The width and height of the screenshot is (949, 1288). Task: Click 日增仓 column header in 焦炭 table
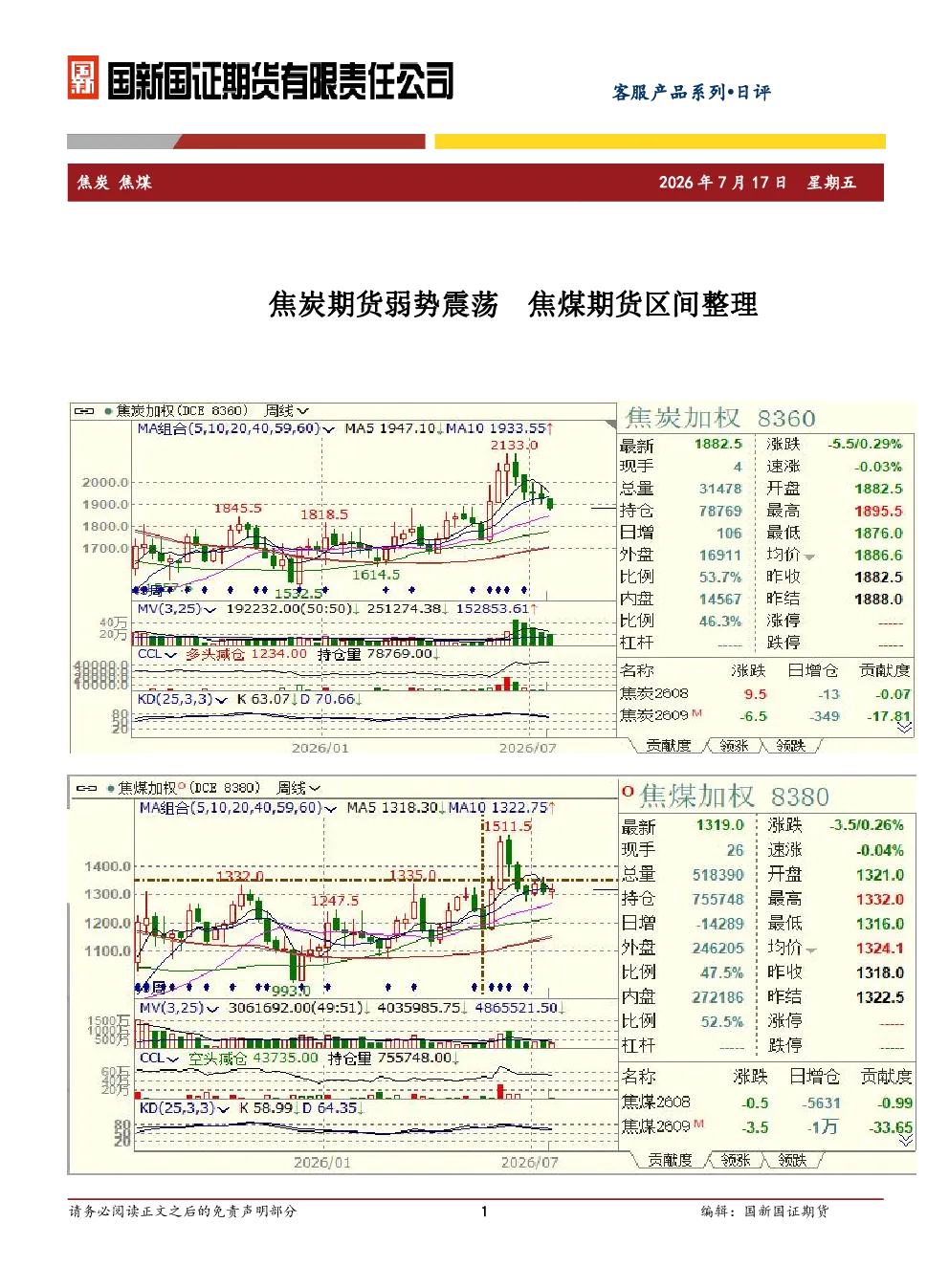pyautogui.click(x=813, y=671)
